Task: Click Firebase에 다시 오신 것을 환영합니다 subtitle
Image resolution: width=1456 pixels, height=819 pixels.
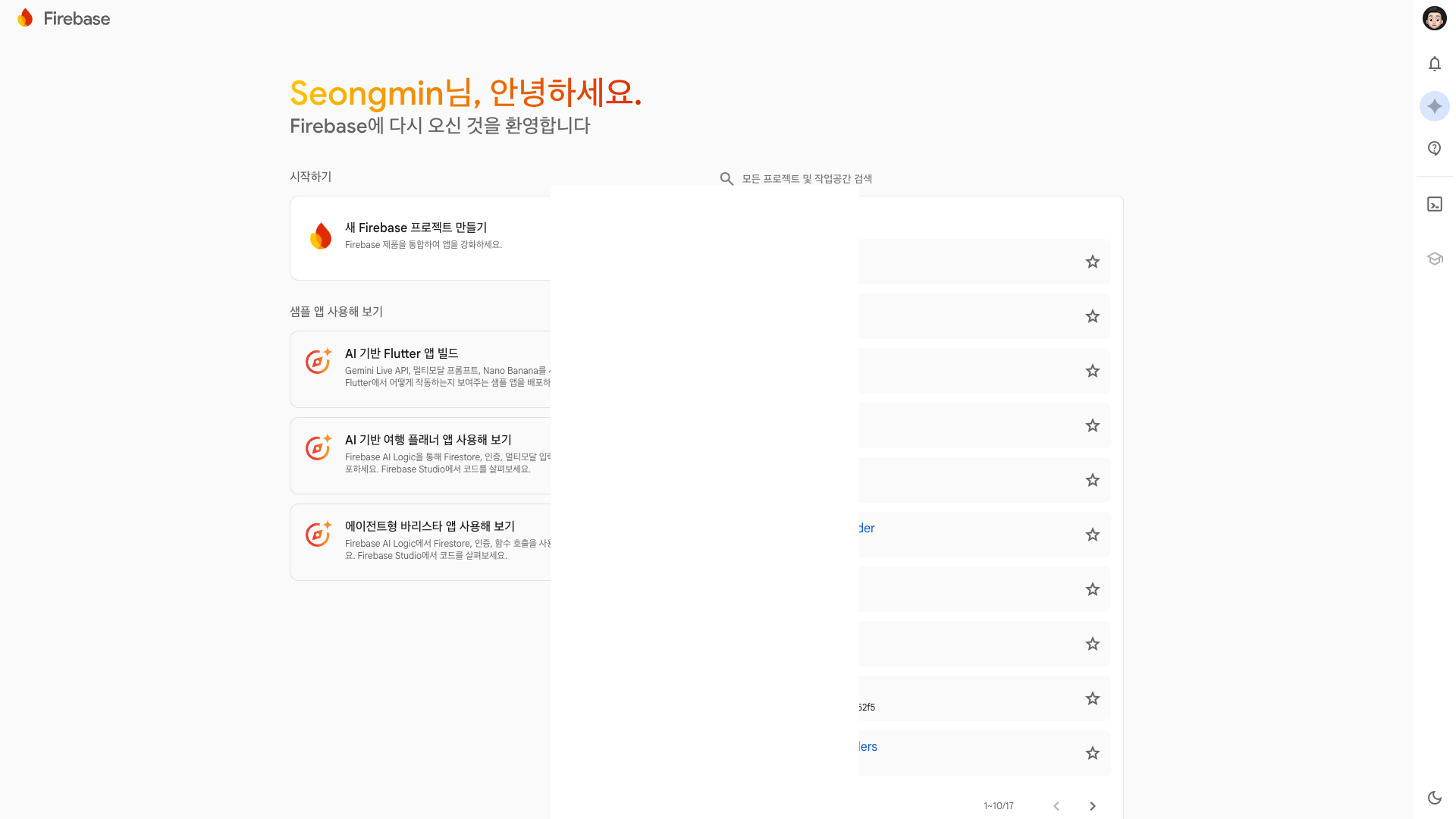Action: 440,126
